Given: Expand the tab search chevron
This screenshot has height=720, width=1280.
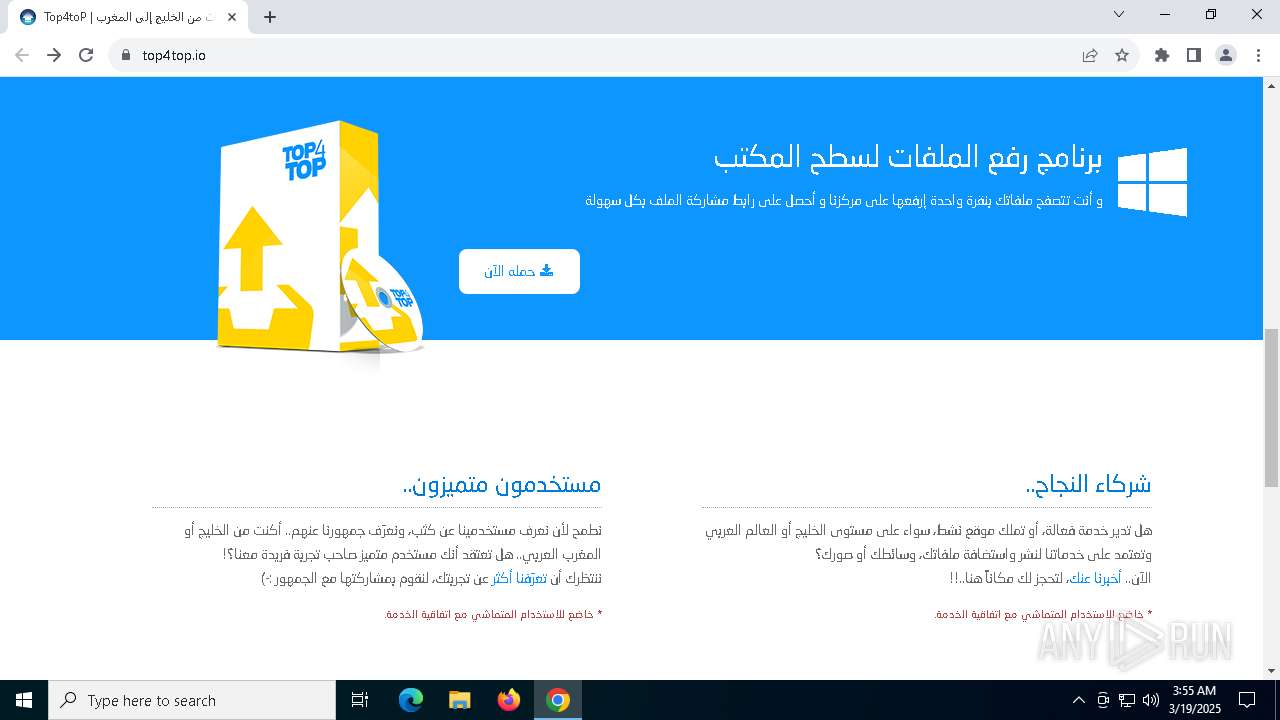Looking at the screenshot, I should [x=1119, y=14].
